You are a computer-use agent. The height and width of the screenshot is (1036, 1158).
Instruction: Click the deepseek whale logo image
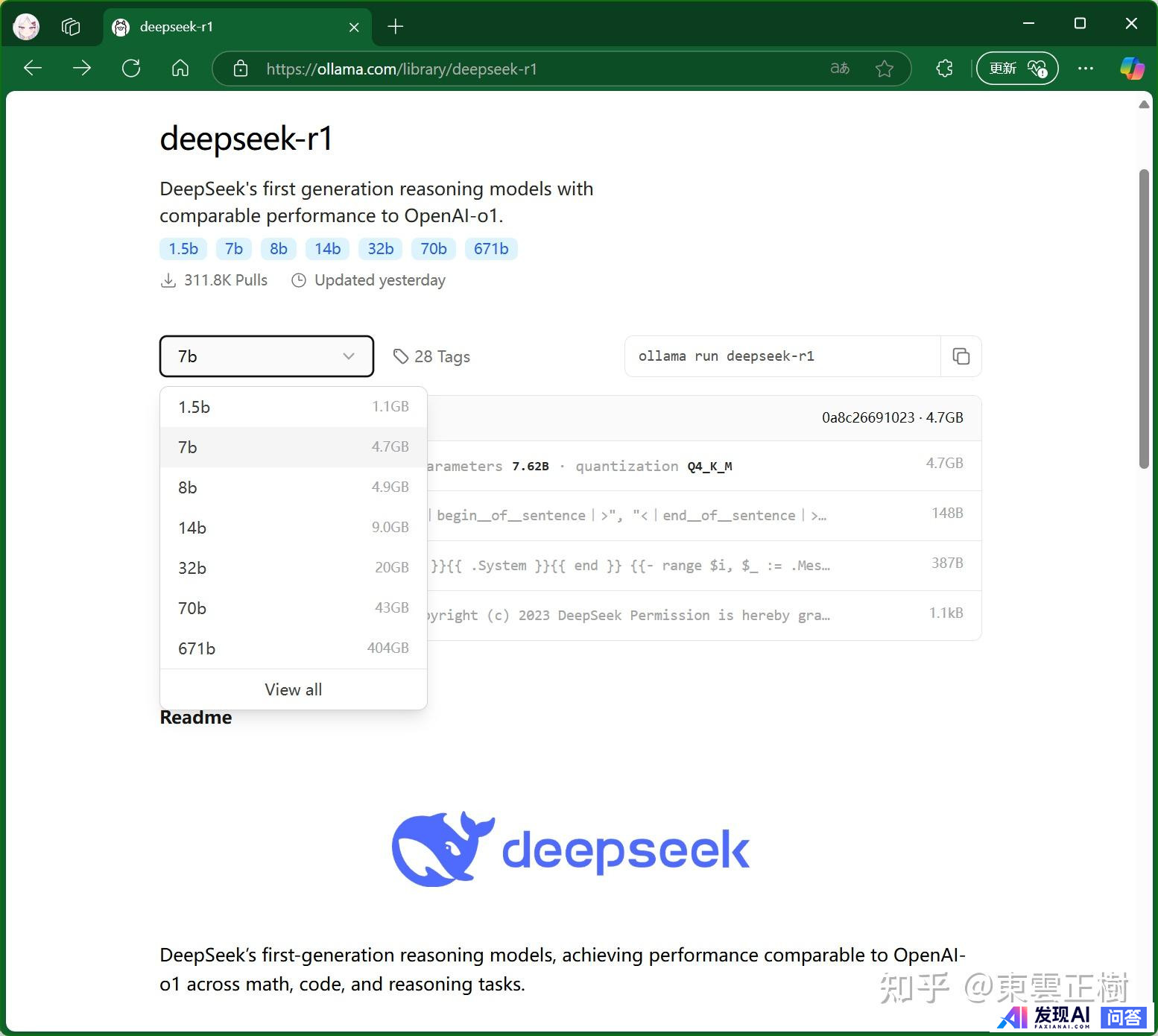tap(571, 849)
